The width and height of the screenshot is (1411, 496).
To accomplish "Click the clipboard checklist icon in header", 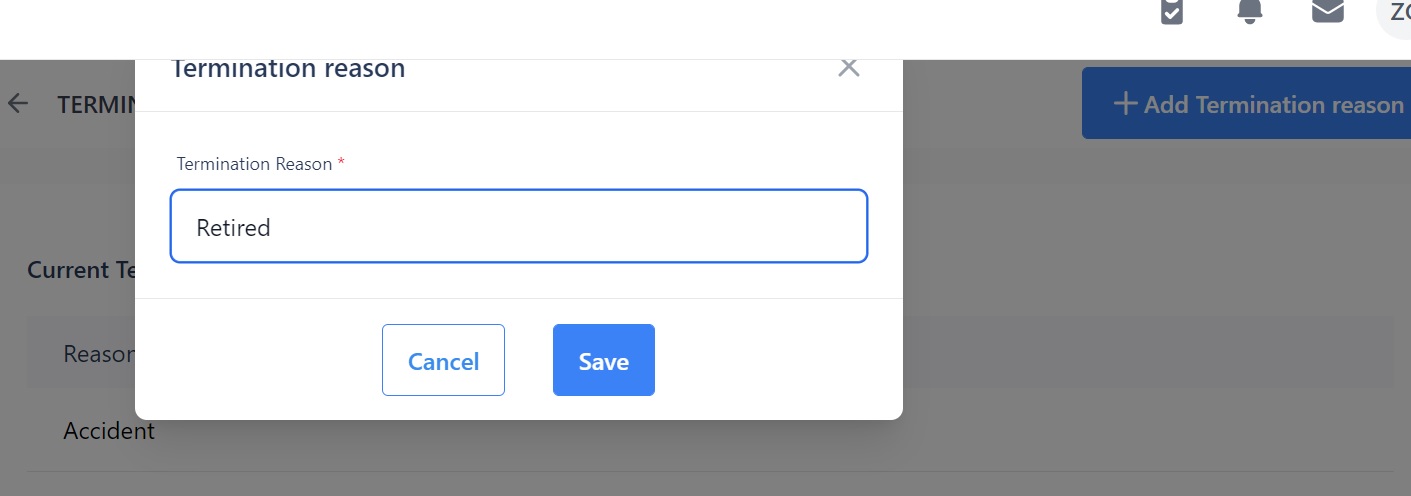I will (x=1172, y=11).
